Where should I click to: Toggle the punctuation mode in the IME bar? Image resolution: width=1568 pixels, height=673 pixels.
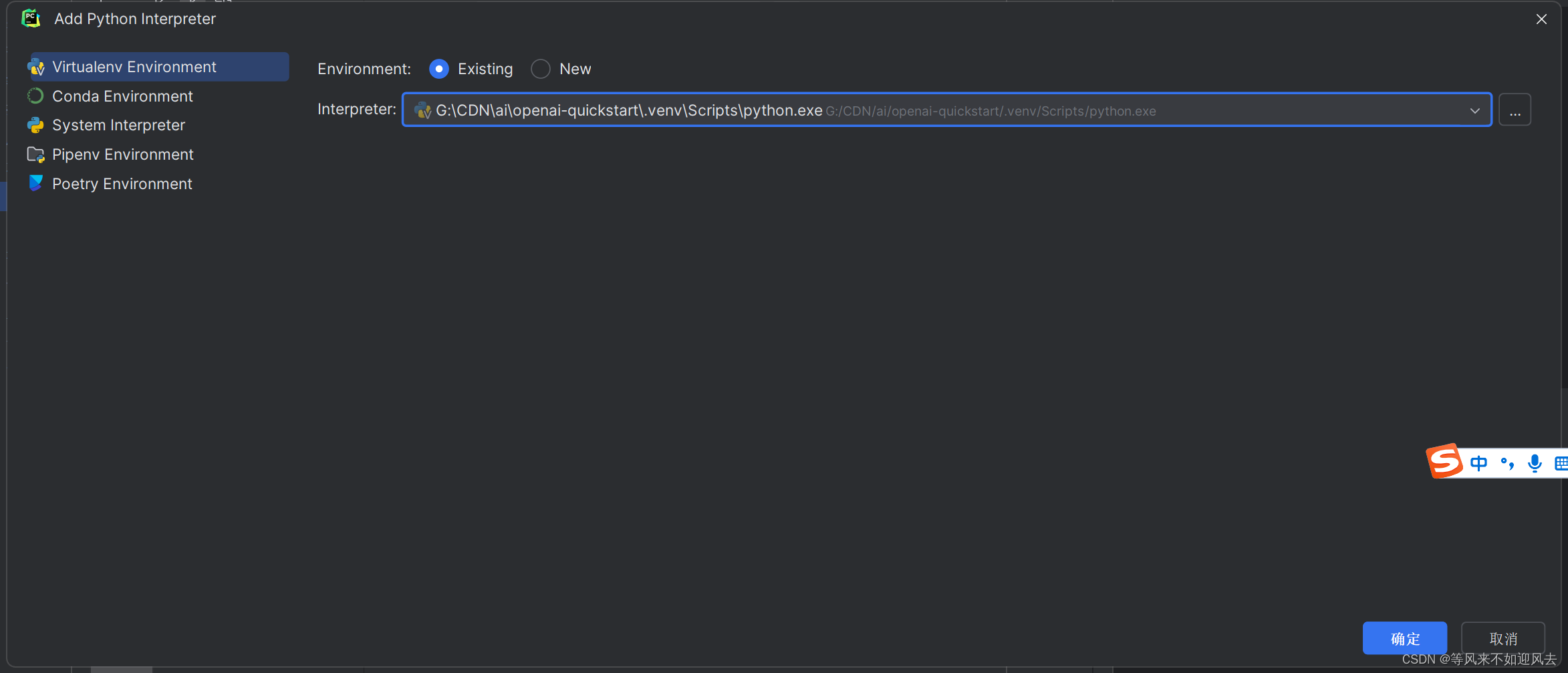click(x=1507, y=463)
